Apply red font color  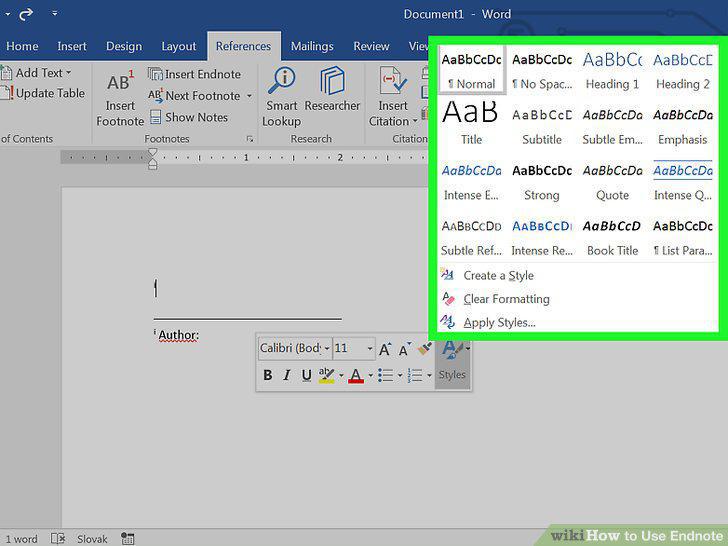click(356, 375)
